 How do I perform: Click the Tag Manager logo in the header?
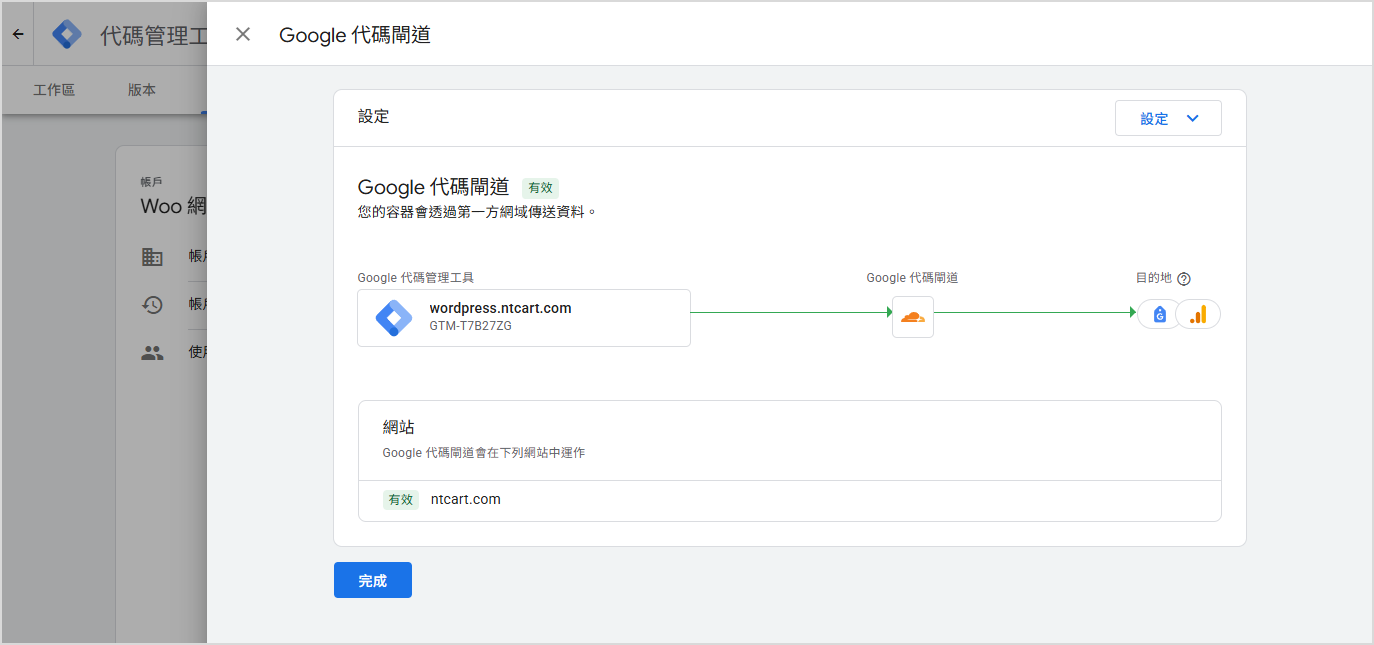pos(68,35)
